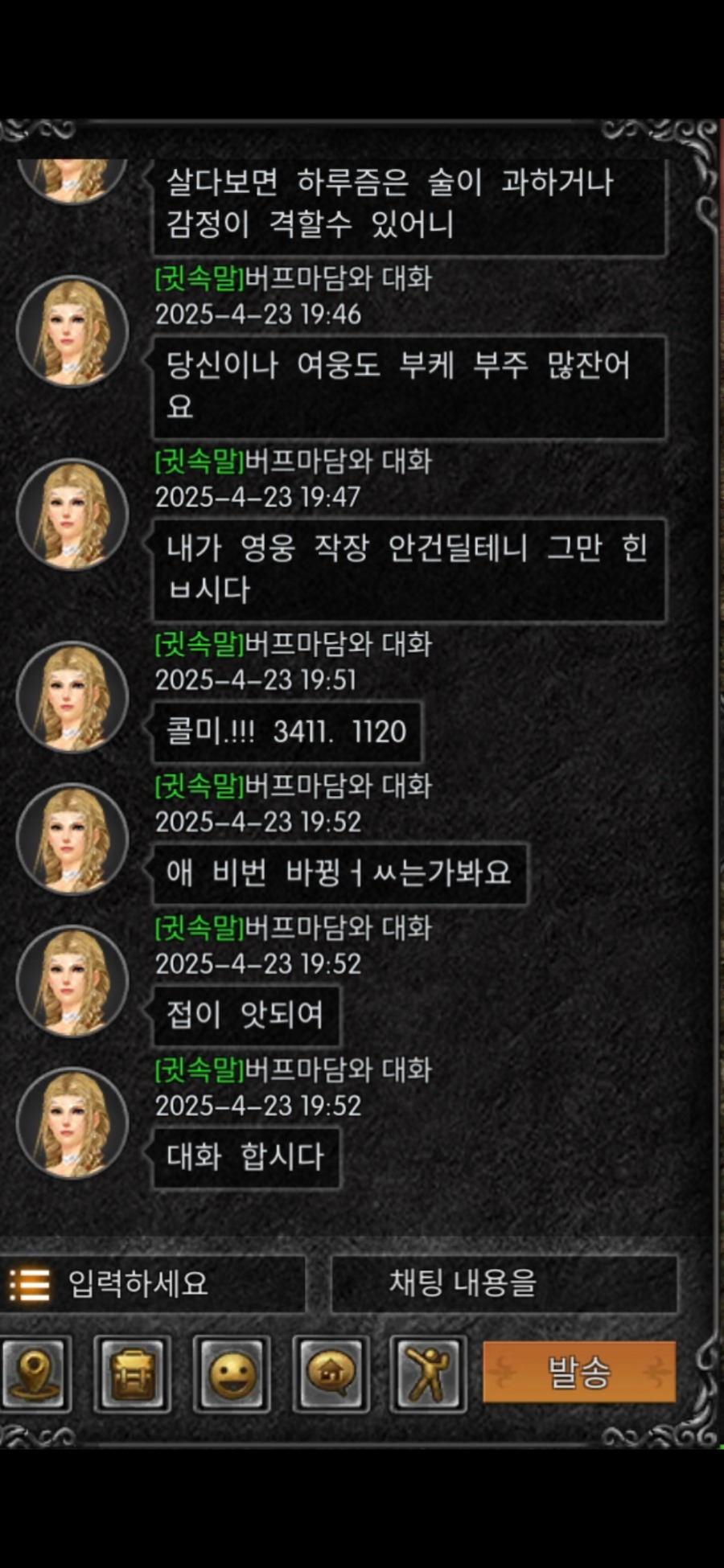The image size is (724, 1568).
Task: Tap the location pin icon
Action: click(36, 1373)
